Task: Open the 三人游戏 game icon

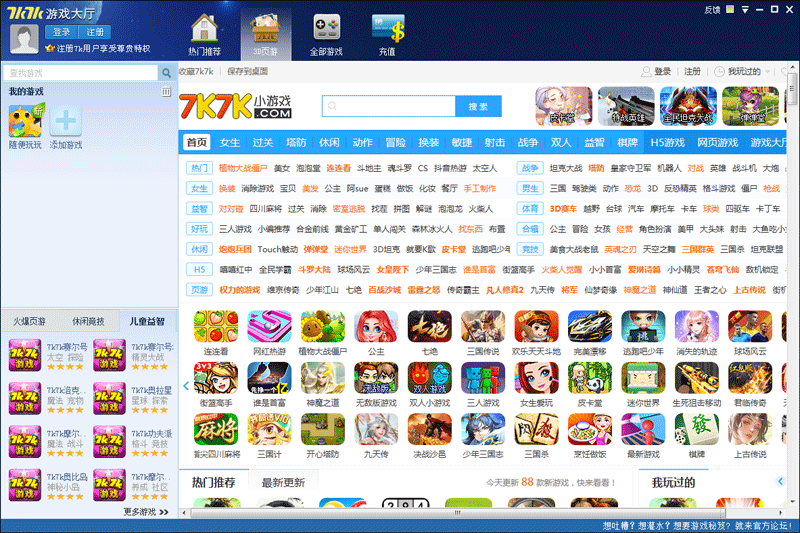Action: [x=483, y=378]
